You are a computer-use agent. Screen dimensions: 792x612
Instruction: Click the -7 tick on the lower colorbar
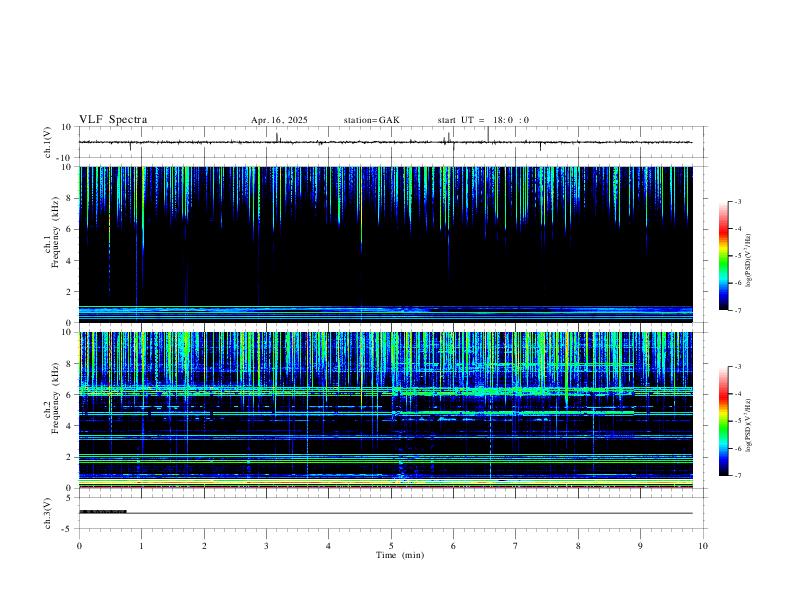pos(737,475)
